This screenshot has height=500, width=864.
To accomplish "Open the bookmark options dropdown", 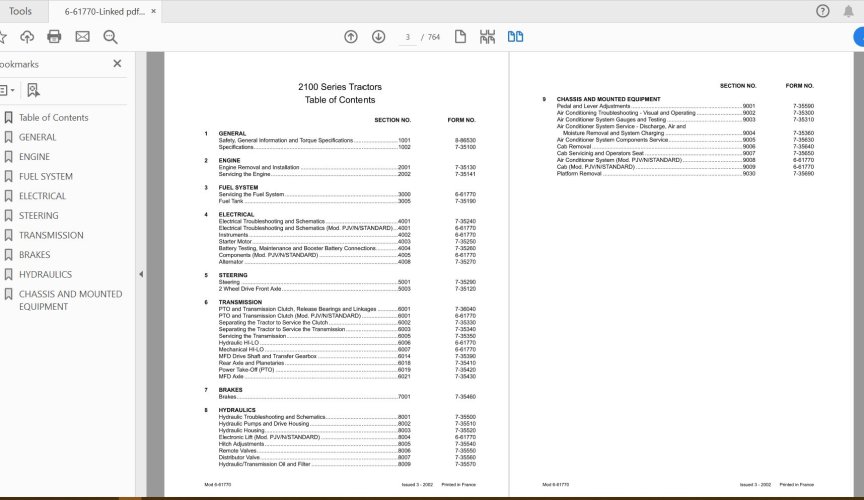I will click(7, 90).
